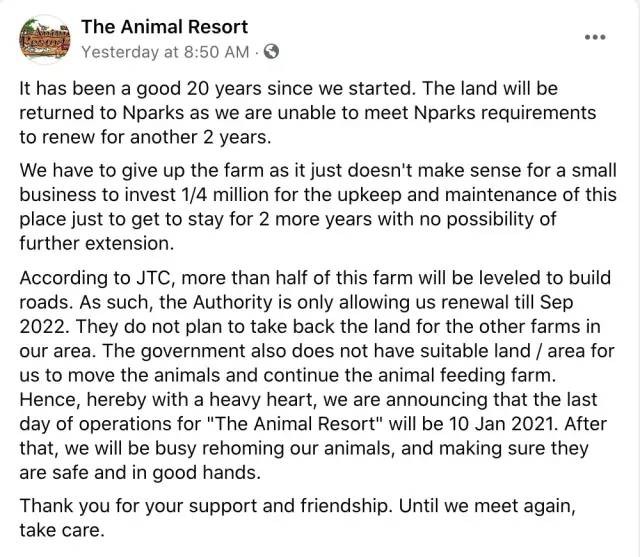This screenshot has width=640, height=557.
Task: Click The Animal Resort profile picture
Action: click(43, 38)
